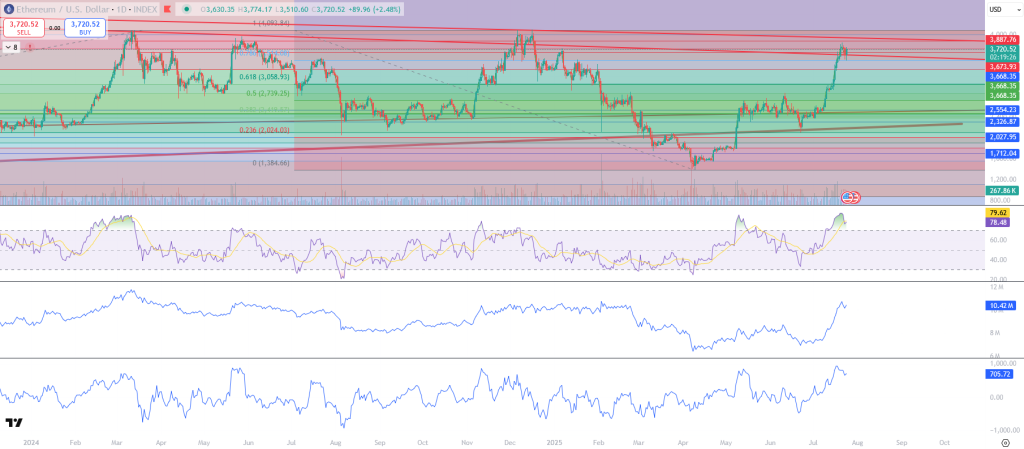This screenshot has height=449, width=1024.
Task: Click the 1,712.04 blue price label
Action: tap(1003, 154)
